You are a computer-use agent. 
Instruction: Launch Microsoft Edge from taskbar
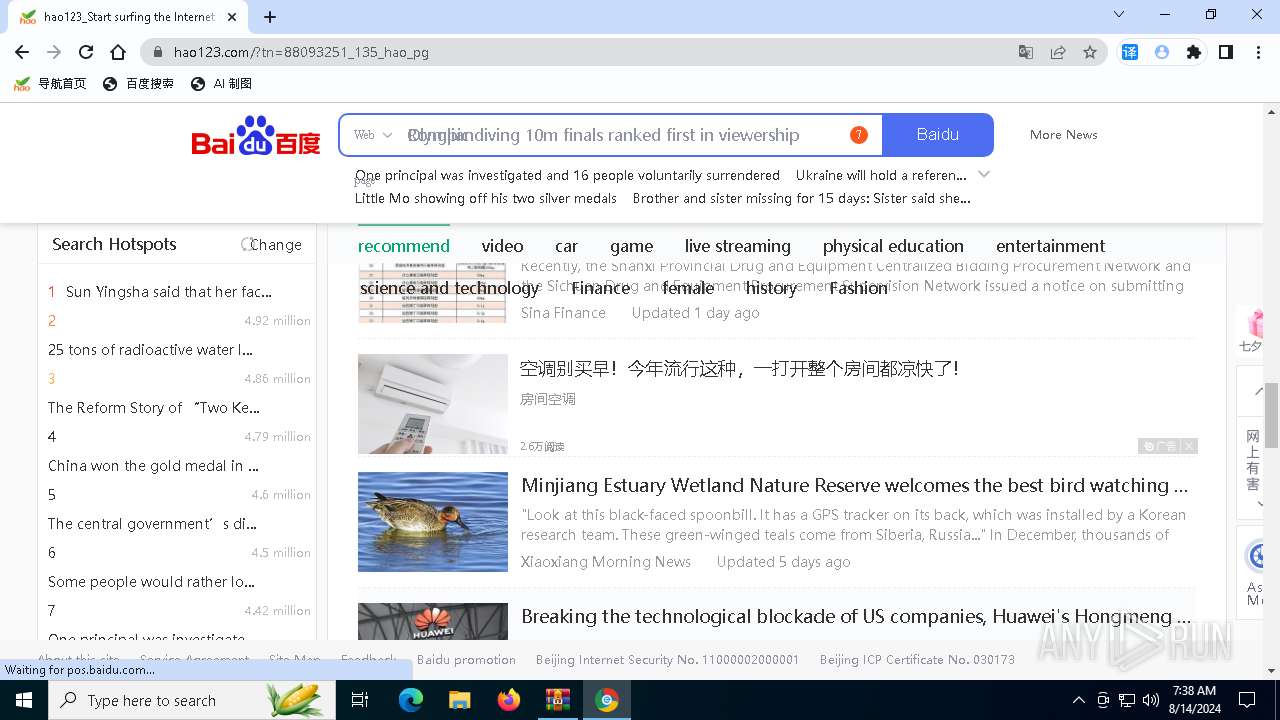coord(411,700)
